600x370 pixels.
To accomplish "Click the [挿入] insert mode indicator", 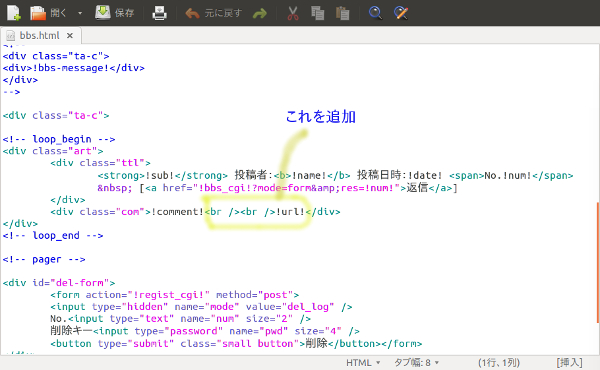I will coord(569,362).
